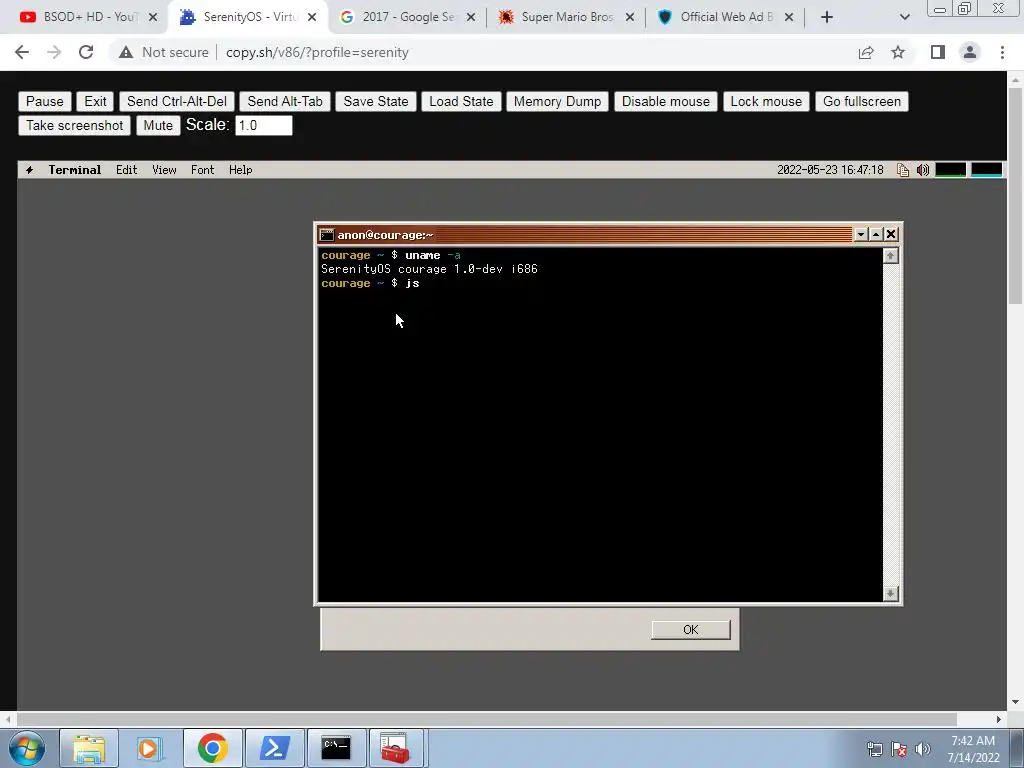The height and width of the screenshot is (768, 1024).
Task: Minimize the anon@courage terminal window
Action: (861, 234)
